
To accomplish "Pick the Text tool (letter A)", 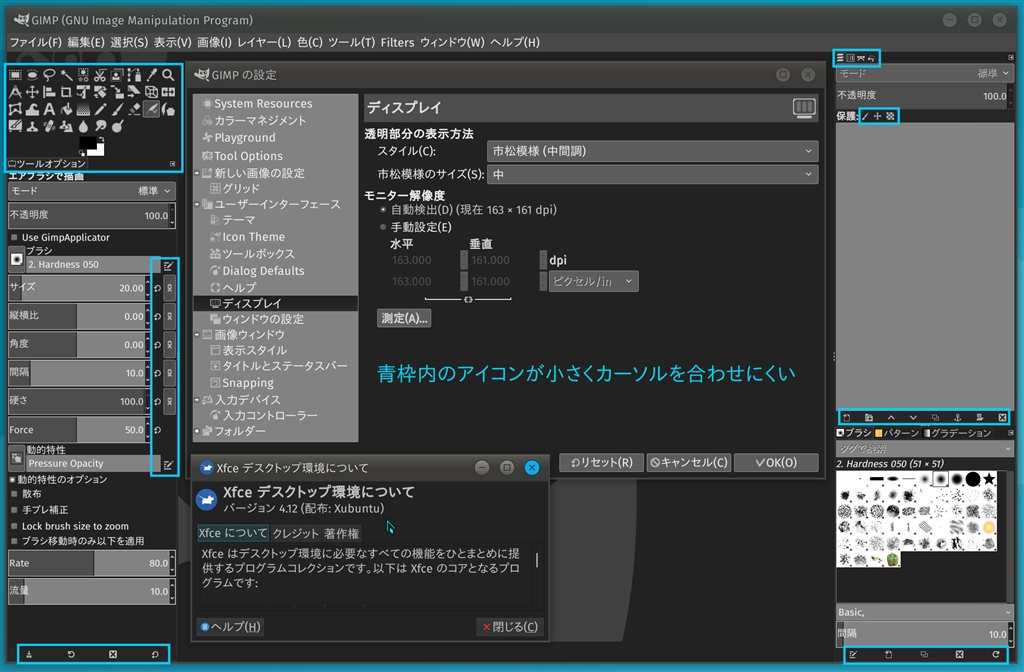I will point(49,109).
